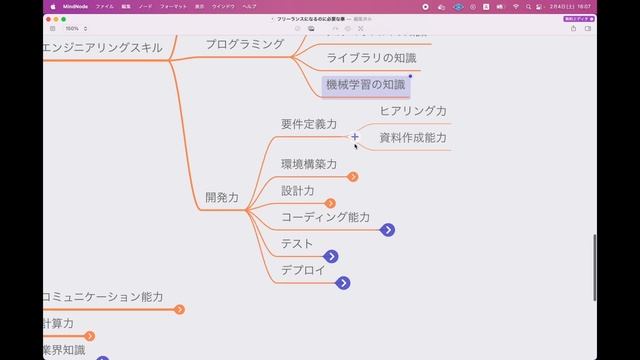
Task: Open the share icon in toolbar
Action: (x=573, y=29)
